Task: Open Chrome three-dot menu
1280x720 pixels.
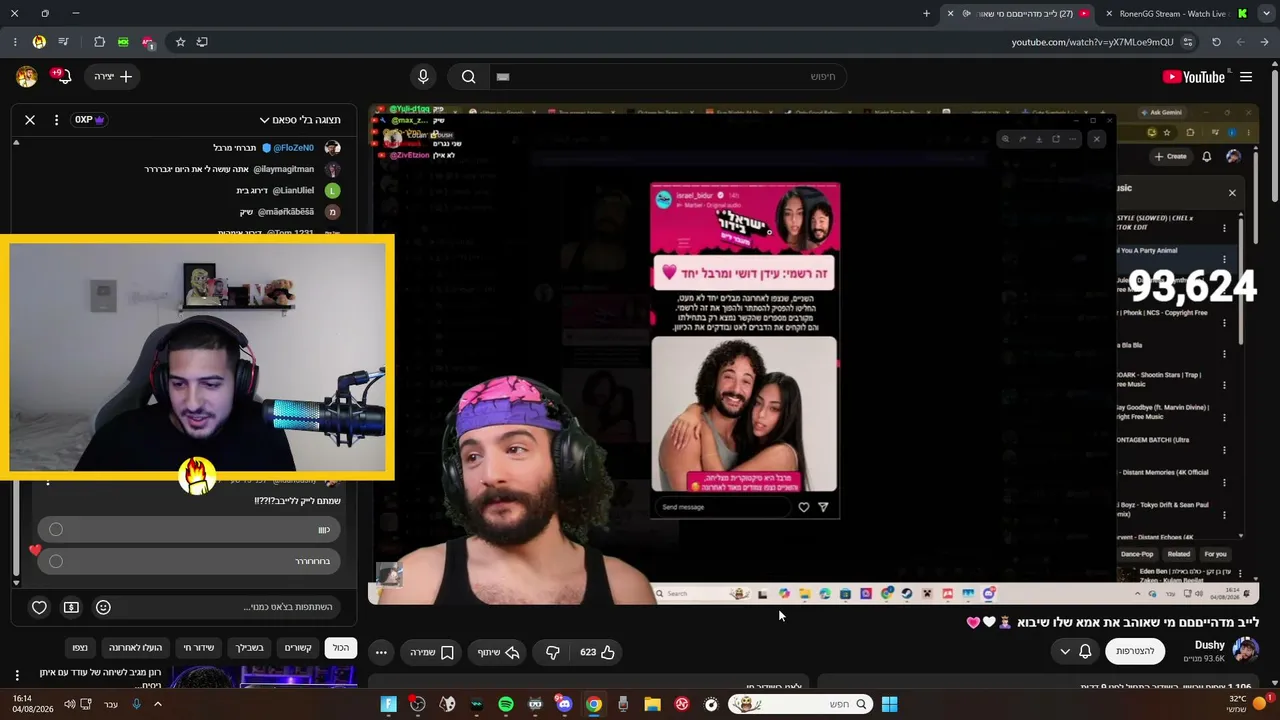Action: coord(15,42)
